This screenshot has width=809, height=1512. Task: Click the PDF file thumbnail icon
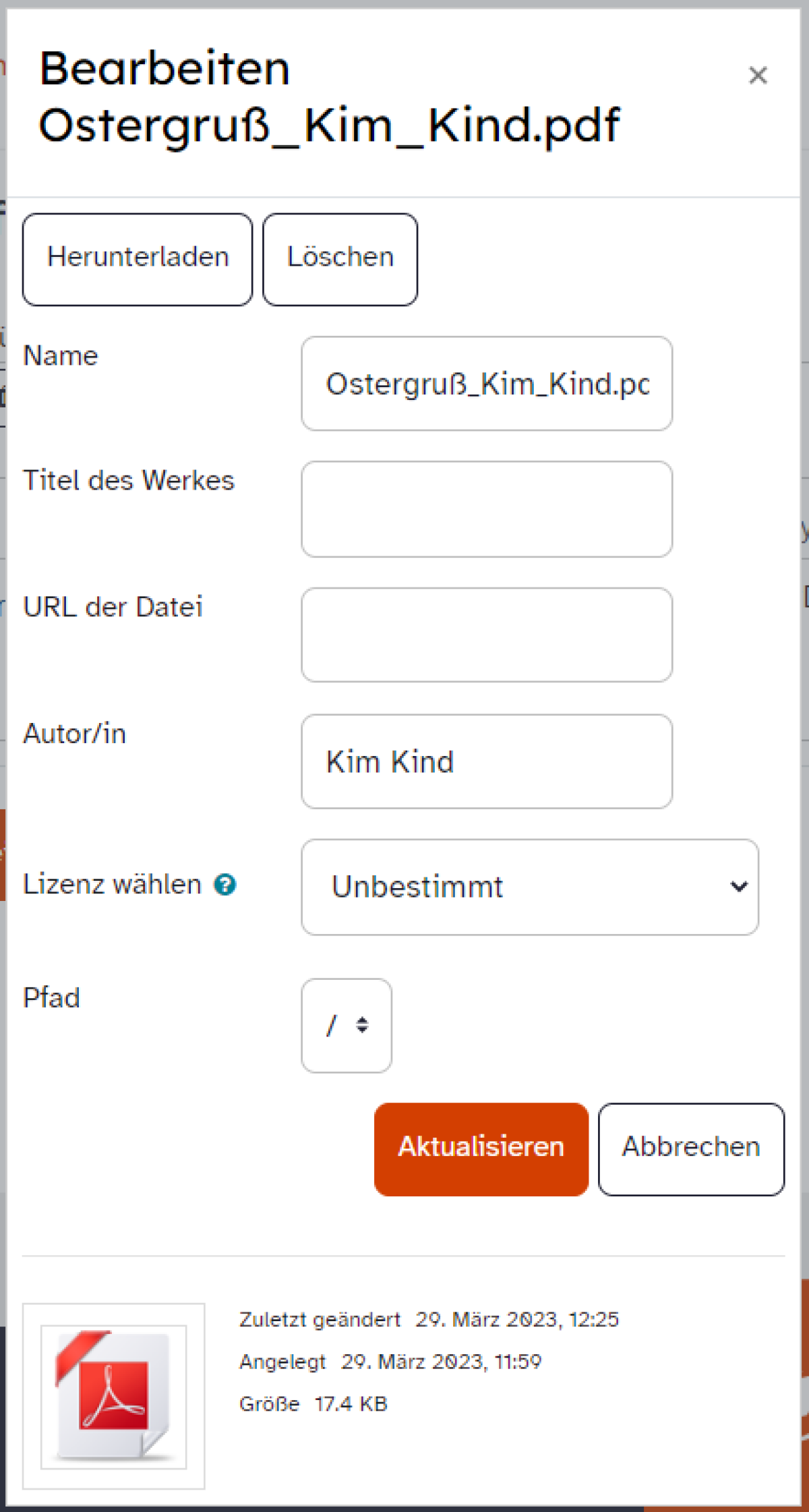pyautogui.click(x=113, y=1395)
